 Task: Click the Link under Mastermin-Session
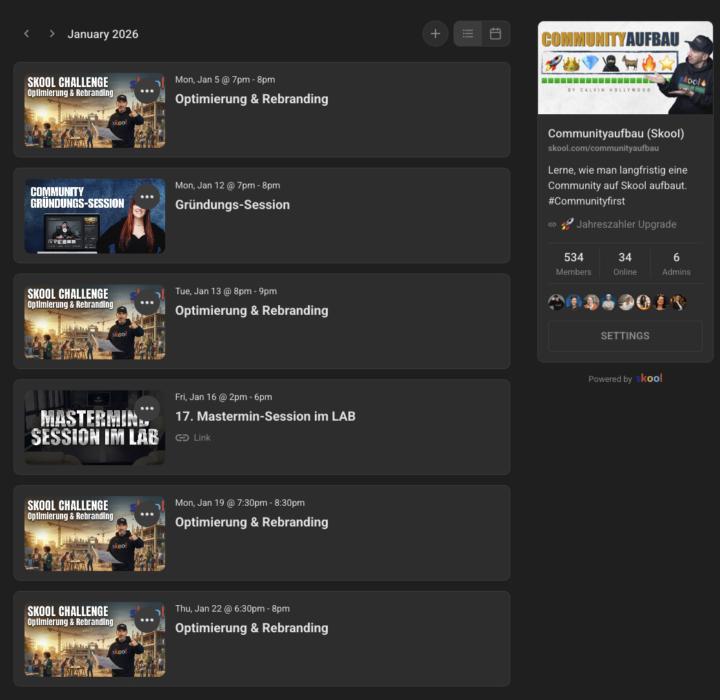(x=202, y=437)
